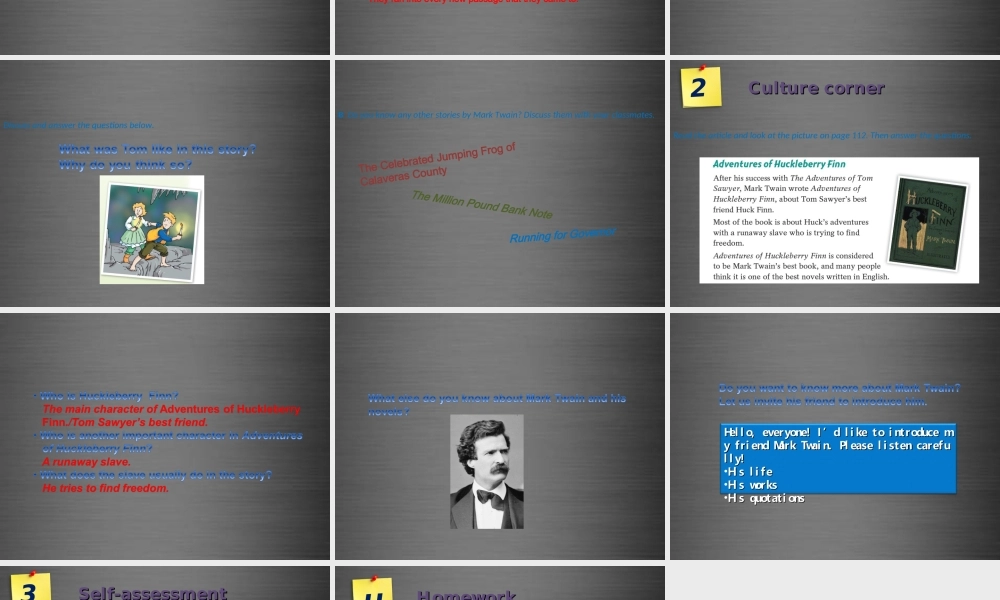Click the red pushpin above Culture corner note
Screen dimensions: 1000x600
tap(700, 68)
